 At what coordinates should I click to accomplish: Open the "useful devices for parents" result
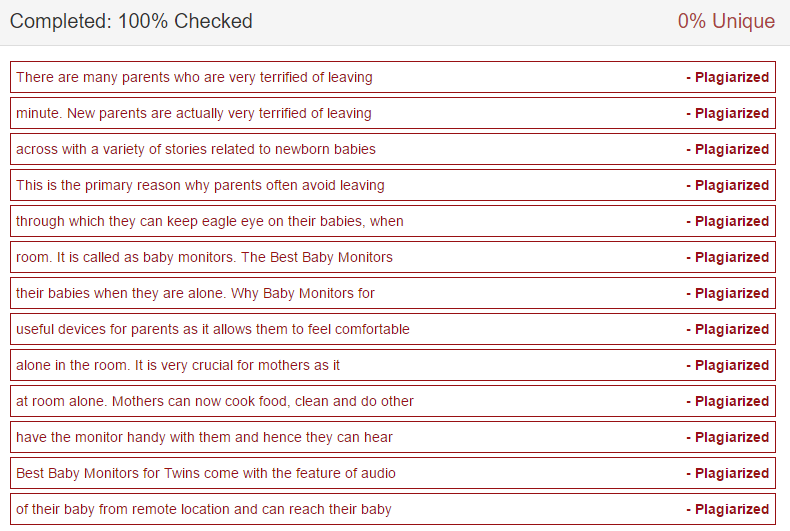[213, 329]
